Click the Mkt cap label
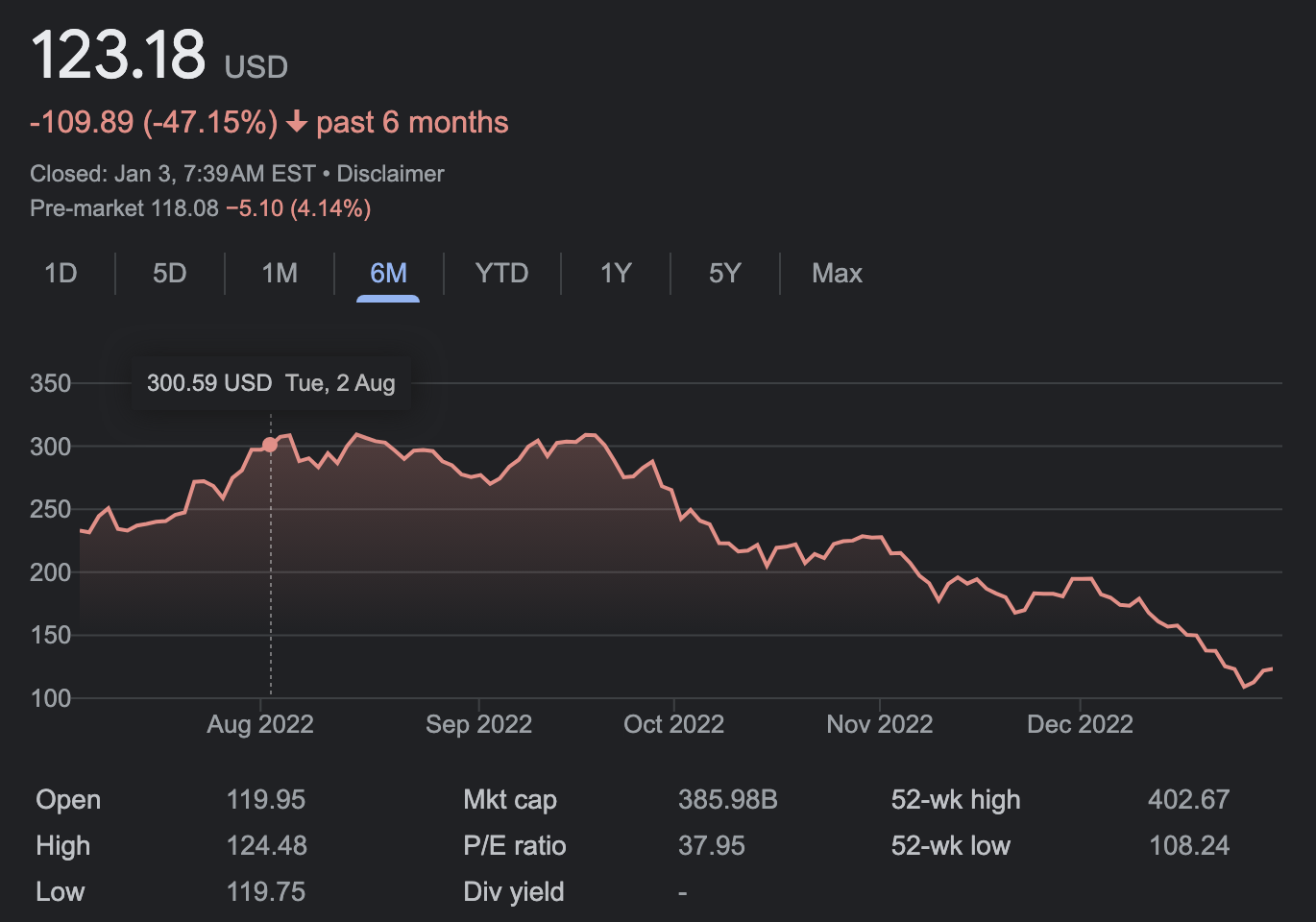 tap(510, 800)
